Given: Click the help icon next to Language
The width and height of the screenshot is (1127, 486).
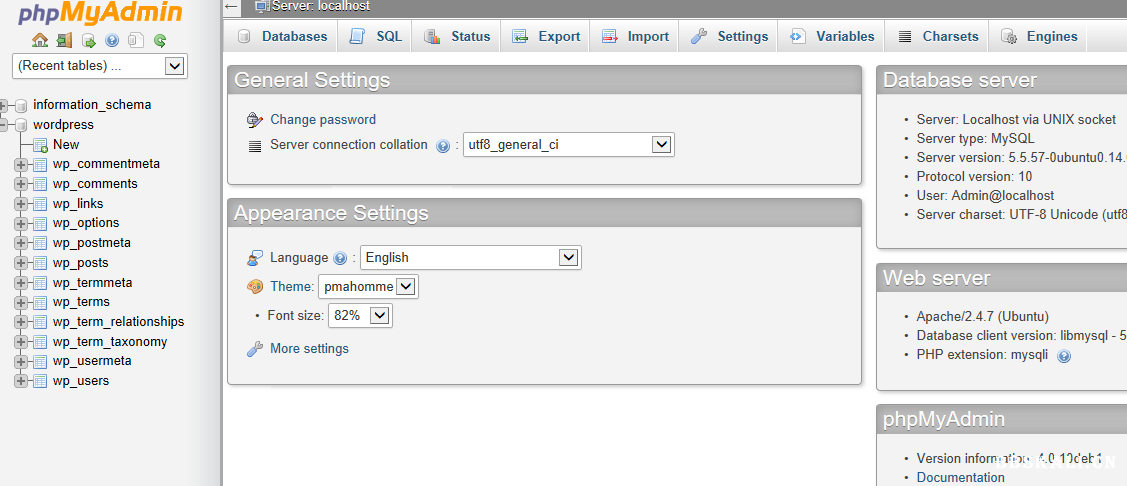Looking at the screenshot, I should tap(340, 258).
